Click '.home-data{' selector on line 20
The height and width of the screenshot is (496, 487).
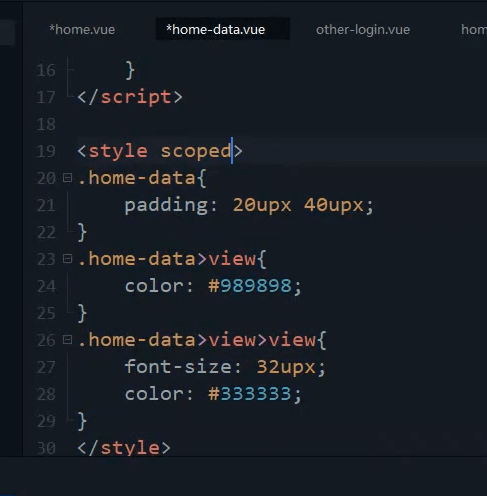142,178
